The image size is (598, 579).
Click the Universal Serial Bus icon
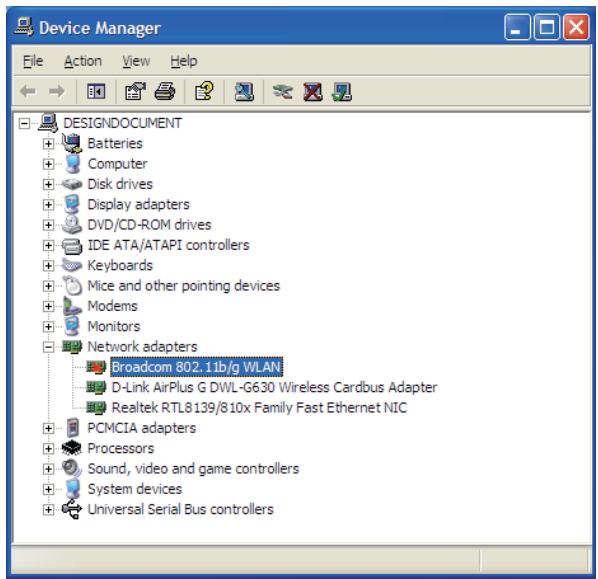[x=72, y=509]
